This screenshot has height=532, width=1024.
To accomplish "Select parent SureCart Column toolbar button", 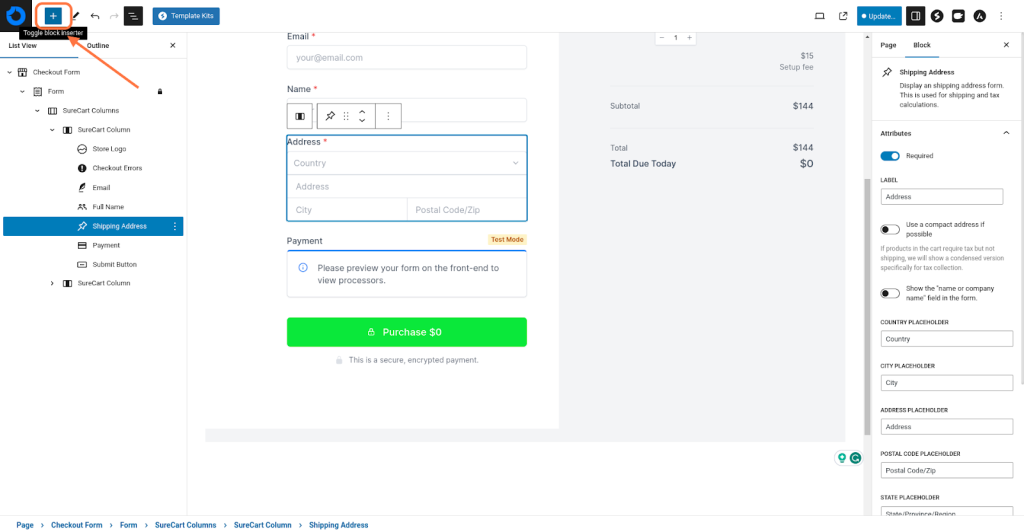I will point(300,116).
